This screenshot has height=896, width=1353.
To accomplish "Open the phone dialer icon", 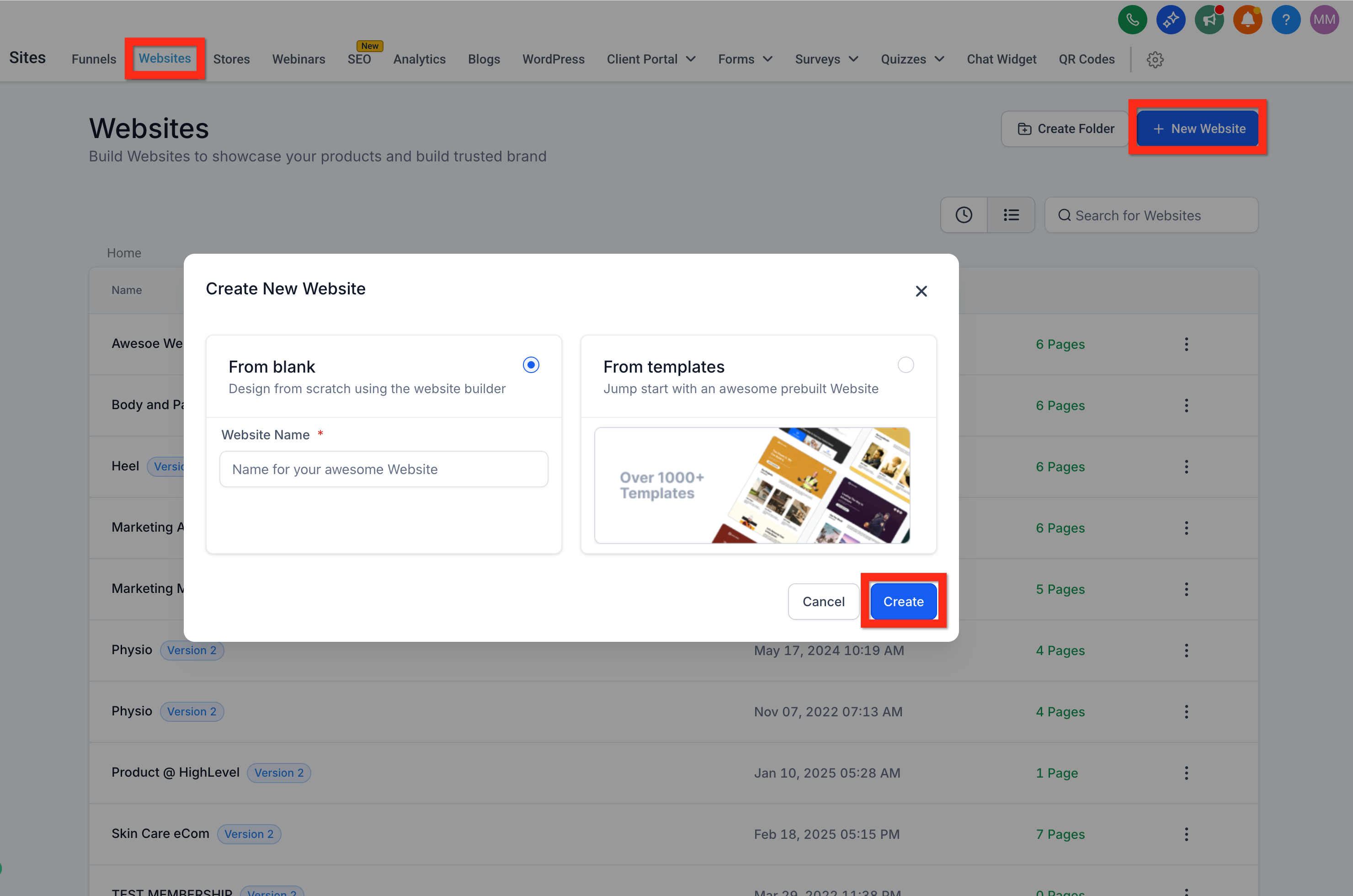I will click(1133, 19).
